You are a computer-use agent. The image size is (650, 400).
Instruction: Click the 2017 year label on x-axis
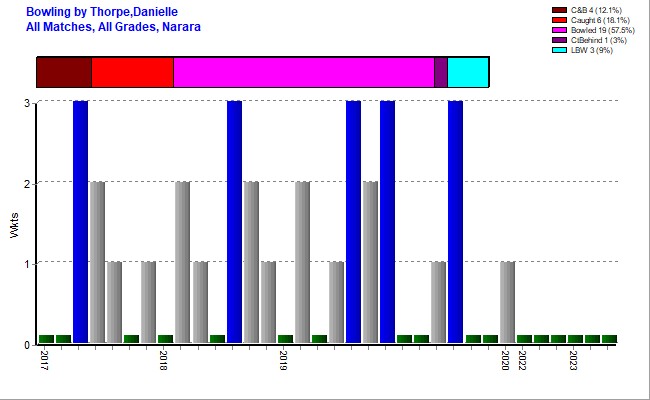pyautogui.click(x=44, y=360)
